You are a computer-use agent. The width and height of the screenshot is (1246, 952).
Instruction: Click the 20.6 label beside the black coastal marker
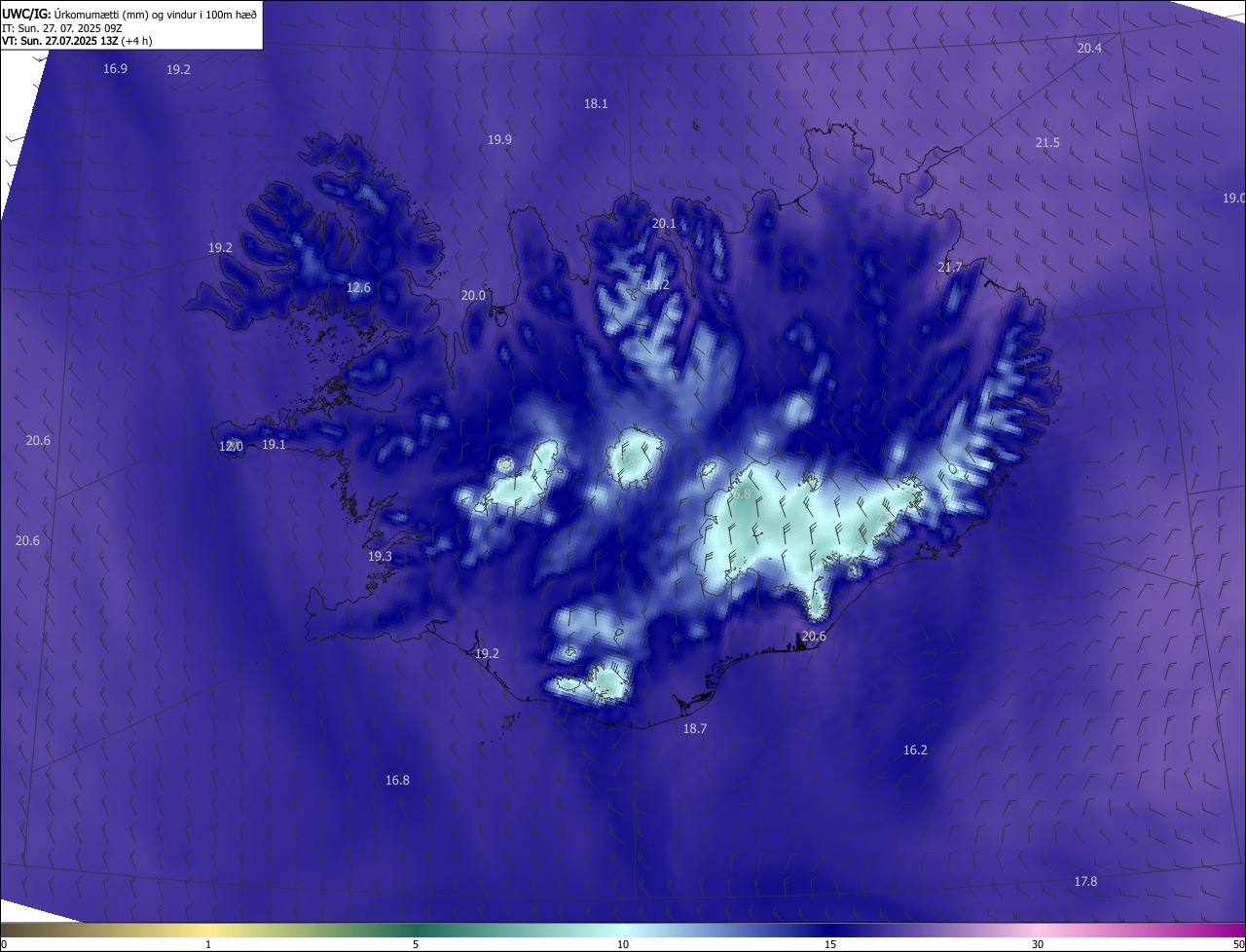coord(814,636)
